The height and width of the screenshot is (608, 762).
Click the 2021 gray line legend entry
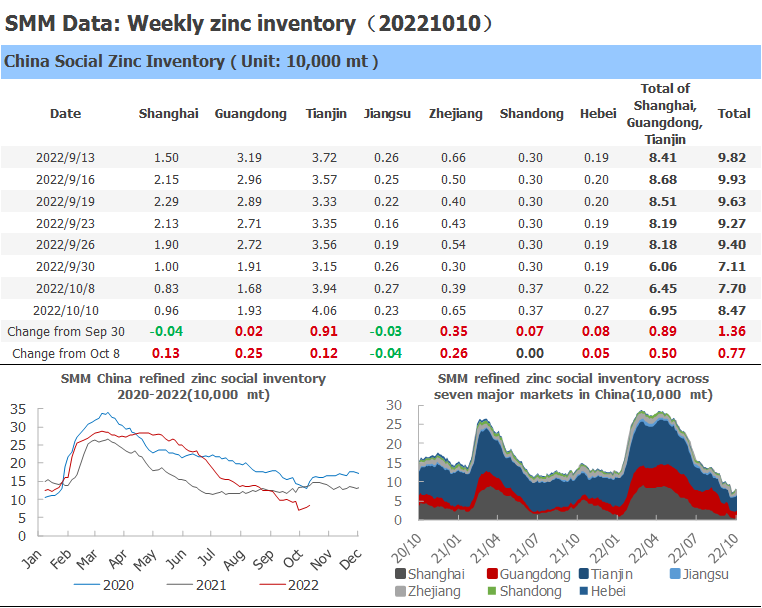196,585
